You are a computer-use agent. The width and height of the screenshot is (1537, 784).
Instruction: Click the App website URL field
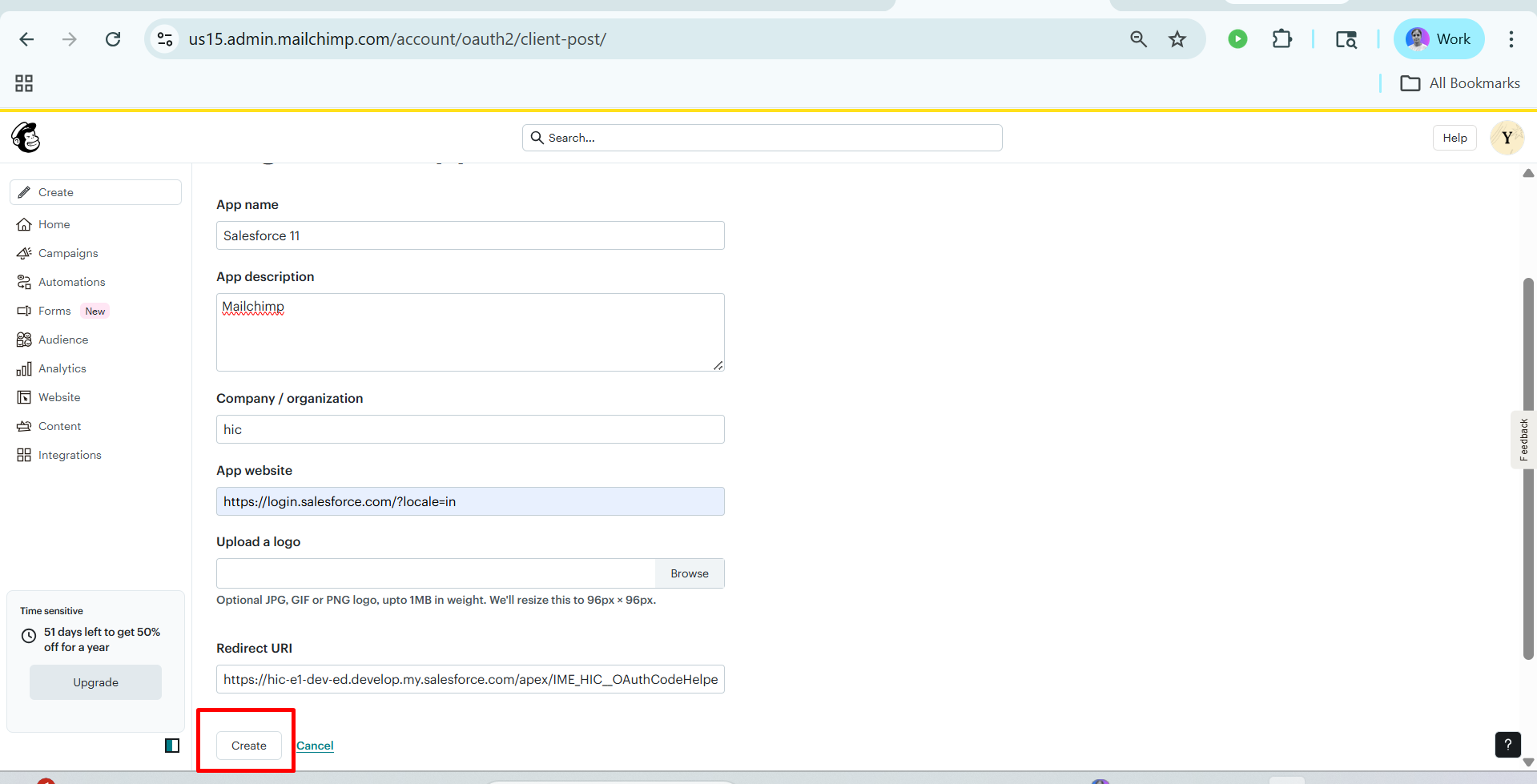click(470, 501)
